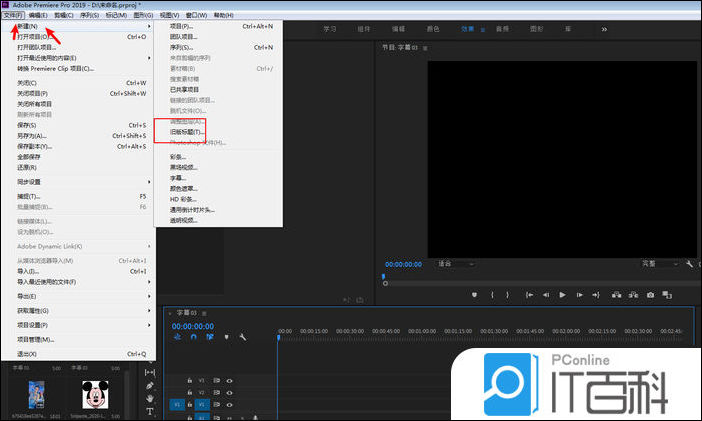The width and height of the screenshot is (702, 421).
Task: Click the timeline playhead marker
Action: pos(278,337)
